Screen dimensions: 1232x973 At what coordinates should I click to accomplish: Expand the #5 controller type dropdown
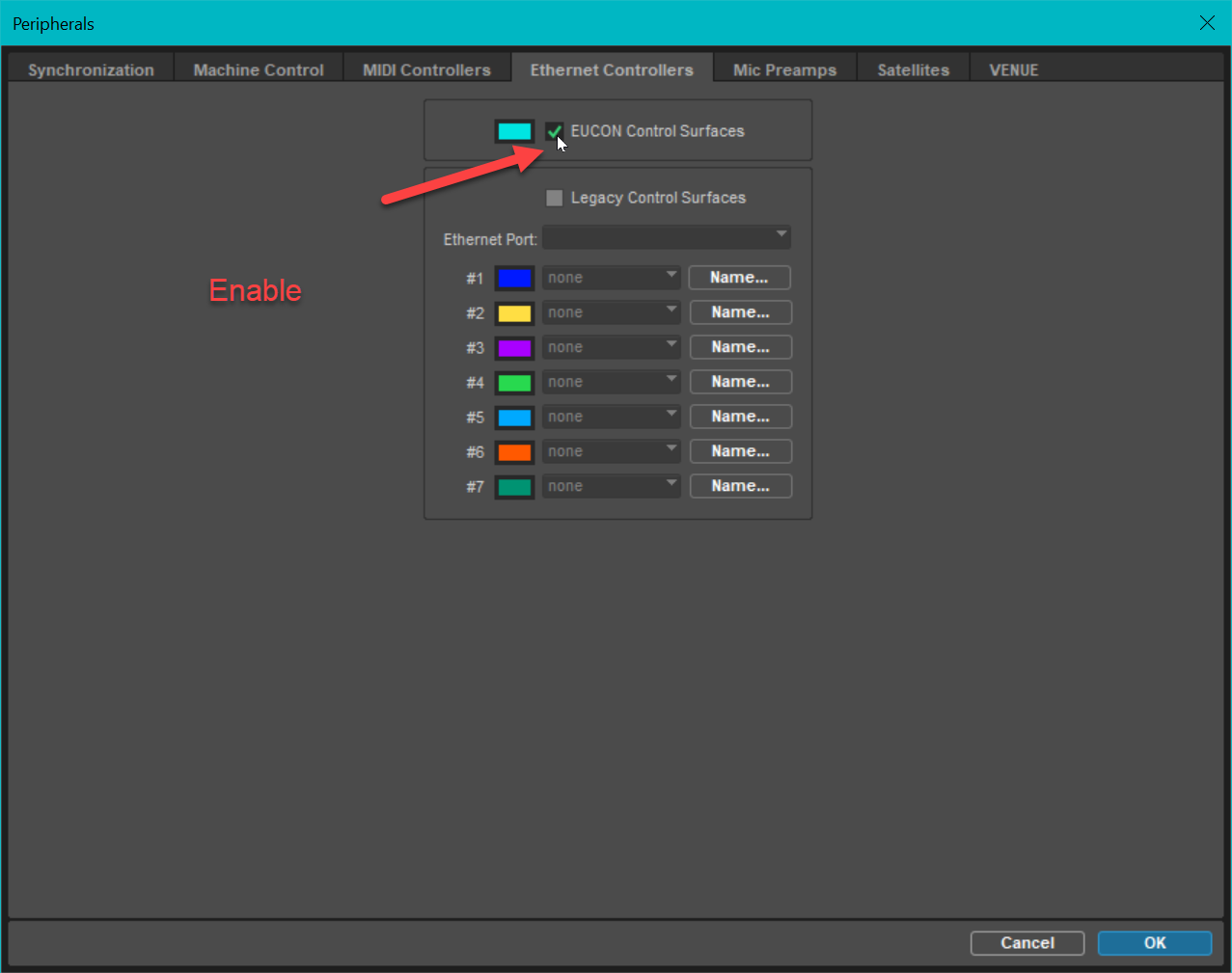point(611,417)
